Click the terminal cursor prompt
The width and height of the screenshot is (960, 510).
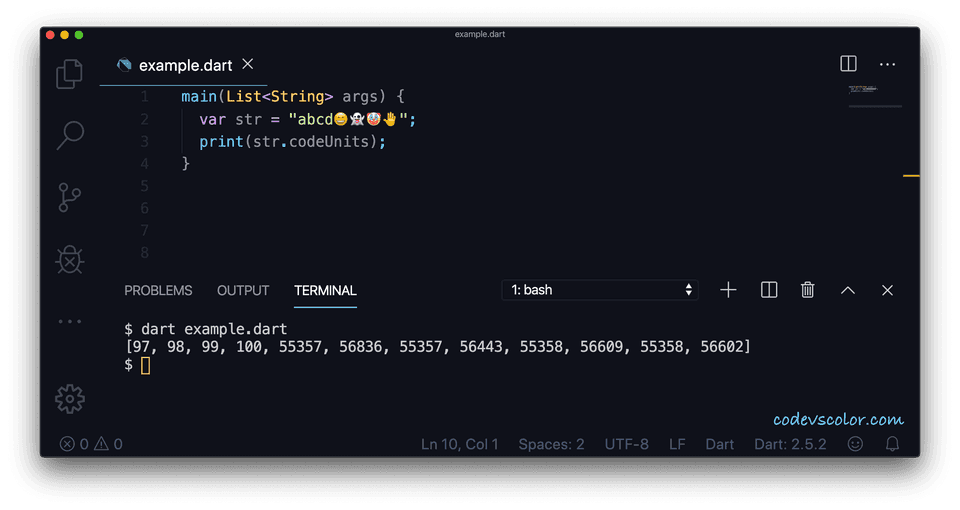[145, 366]
